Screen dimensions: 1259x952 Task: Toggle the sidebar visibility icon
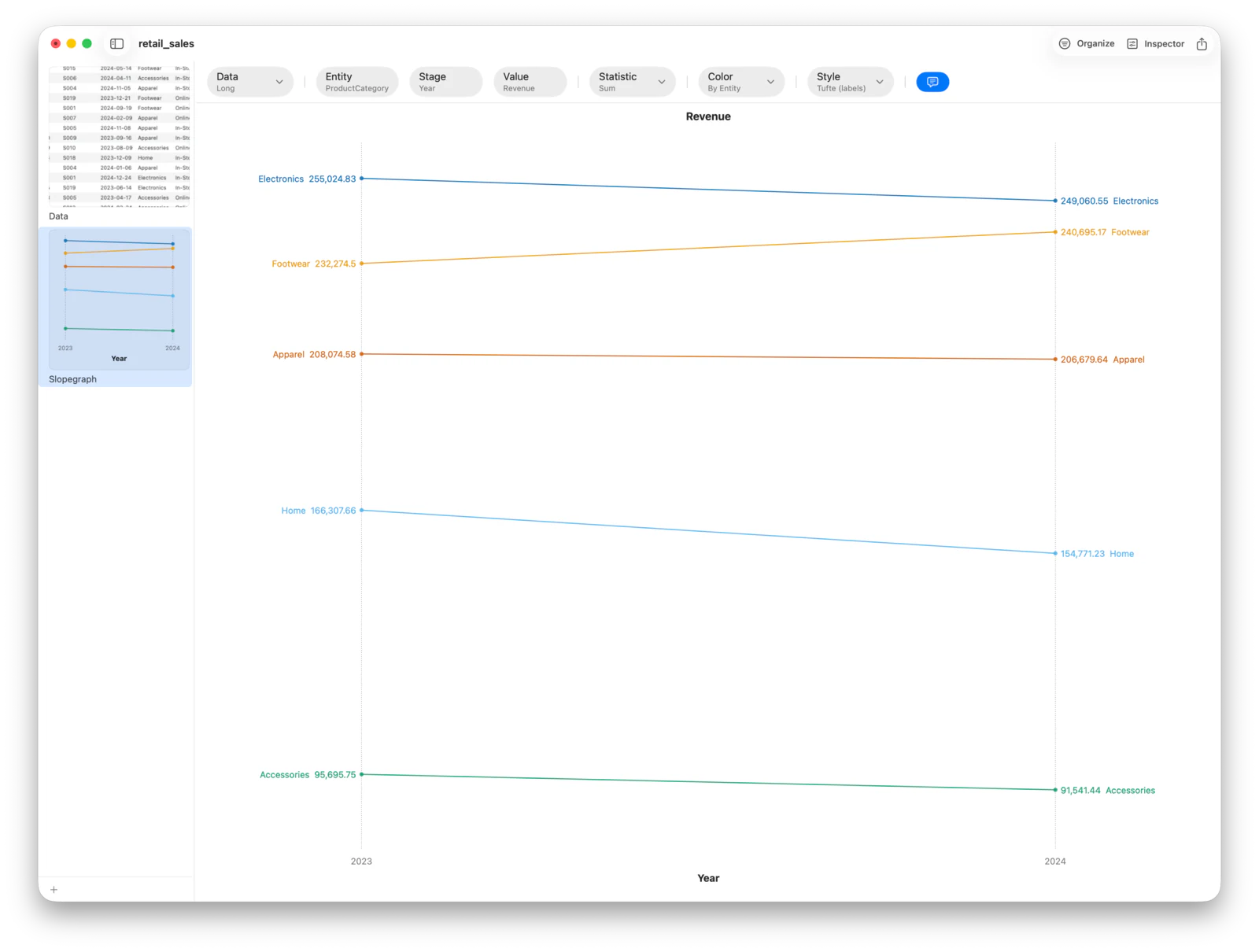(116, 44)
